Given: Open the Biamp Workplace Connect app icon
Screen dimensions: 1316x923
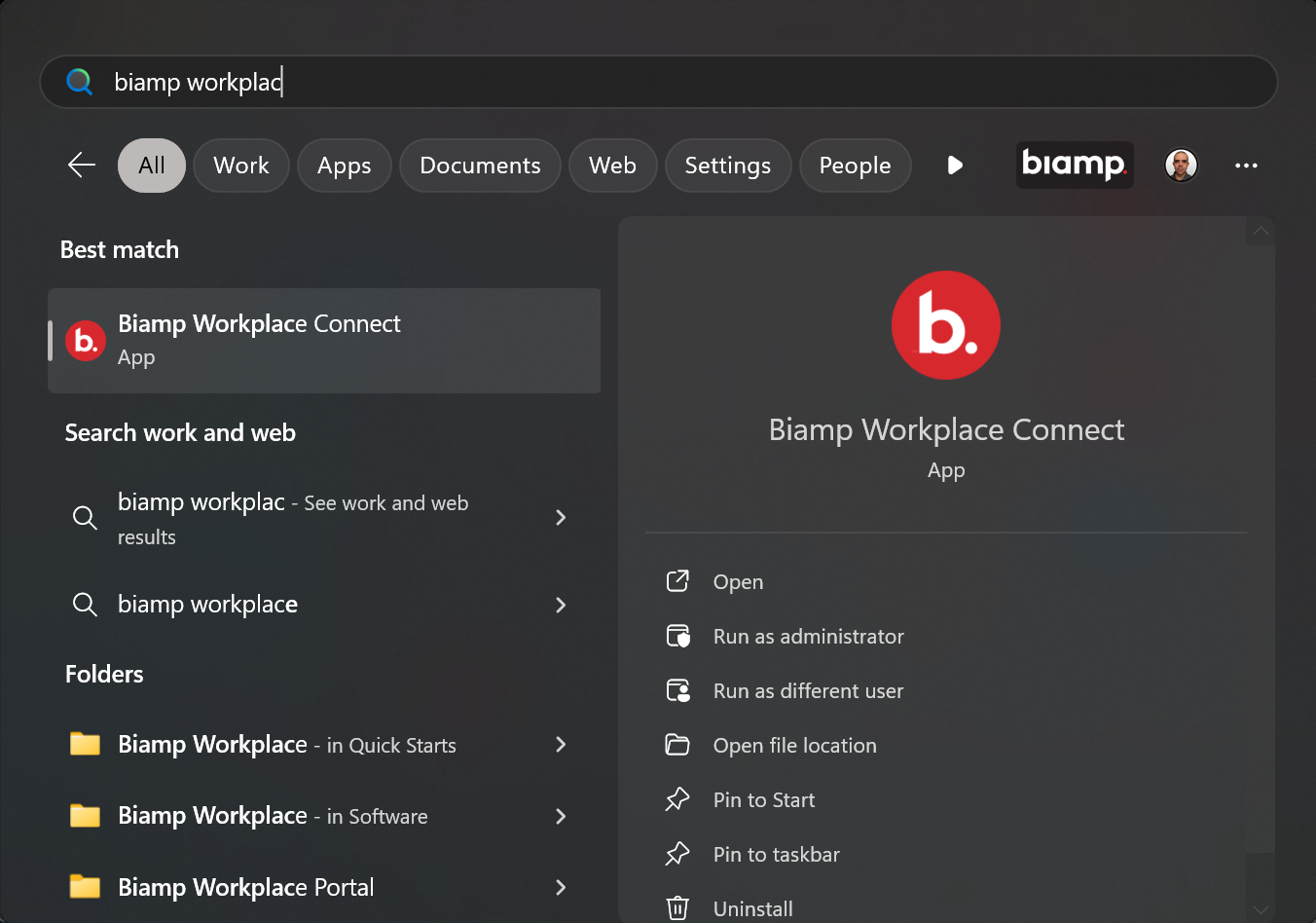Looking at the screenshot, I should pyautogui.click(x=85, y=340).
